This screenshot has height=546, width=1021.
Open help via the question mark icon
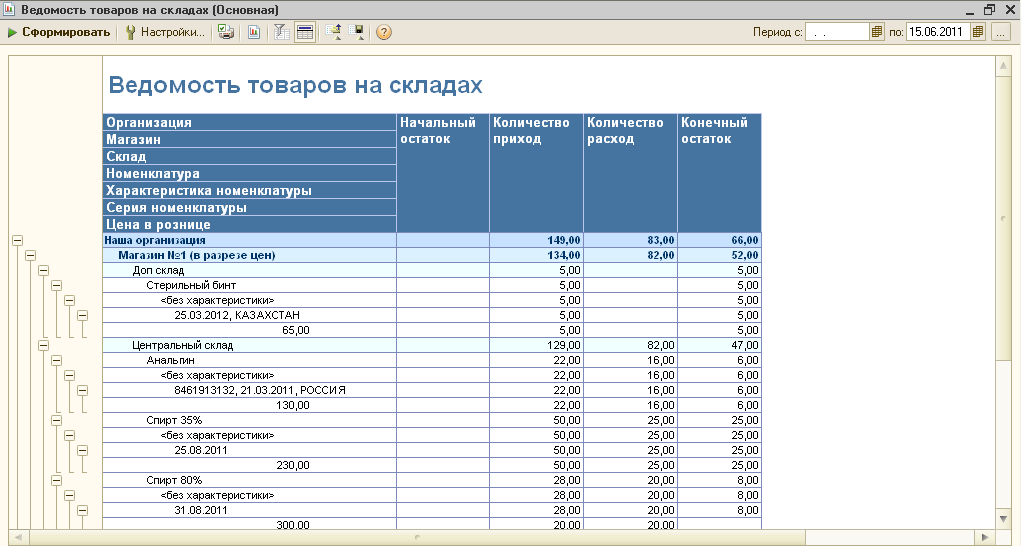[384, 32]
